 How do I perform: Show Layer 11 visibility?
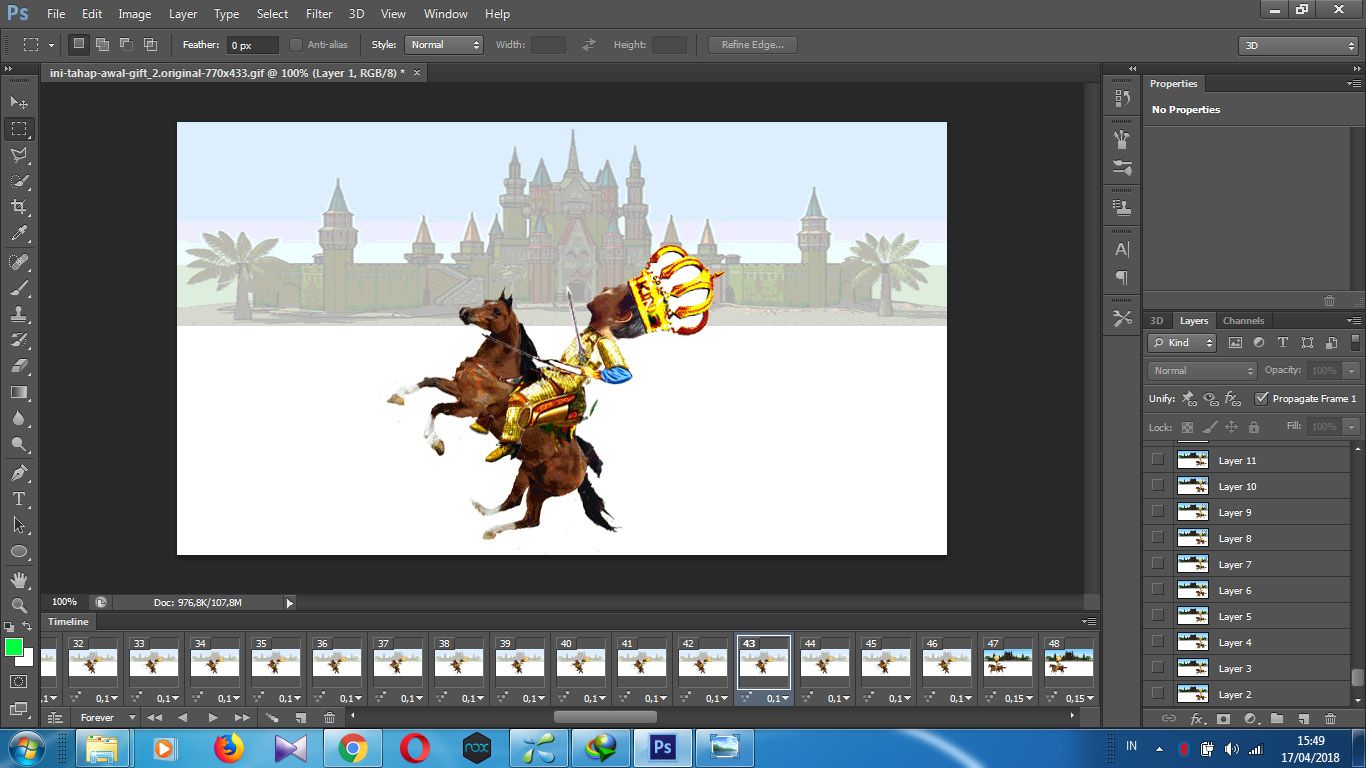[1158, 460]
